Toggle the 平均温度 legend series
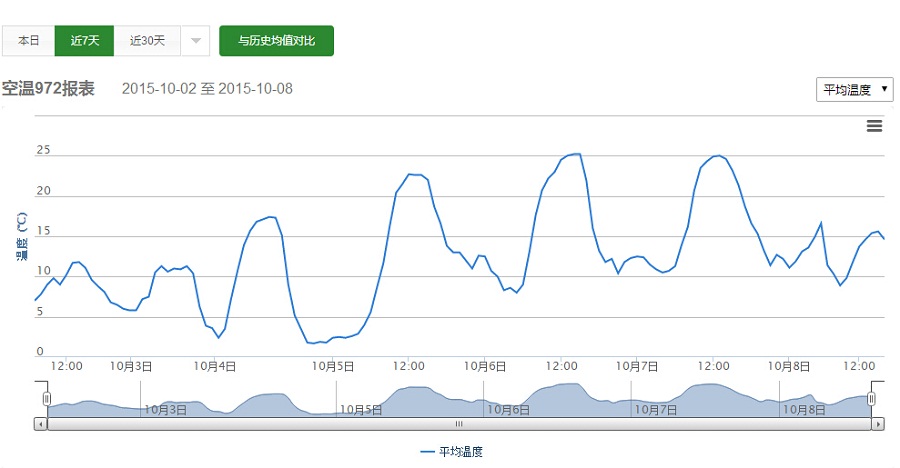The height and width of the screenshot is (468, 900). tap(451, 452)
